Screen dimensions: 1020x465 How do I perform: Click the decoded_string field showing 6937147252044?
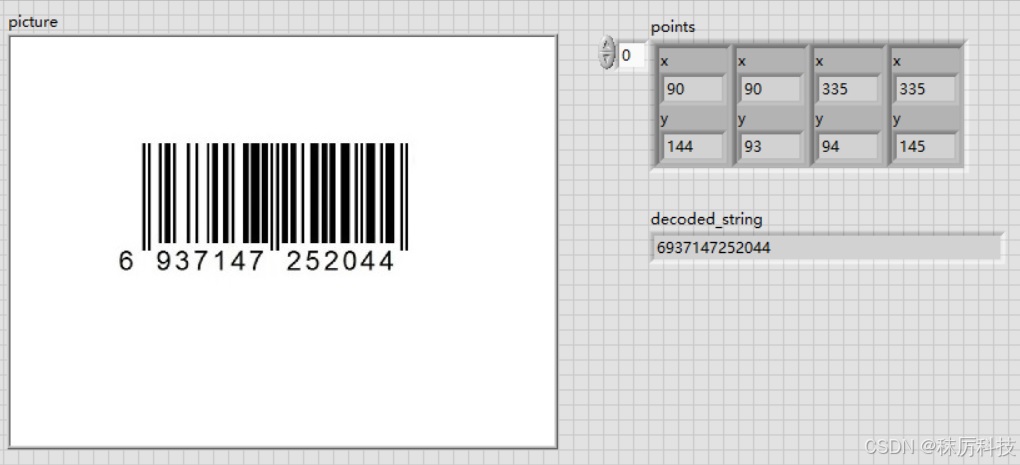click(x=826, y=248)
